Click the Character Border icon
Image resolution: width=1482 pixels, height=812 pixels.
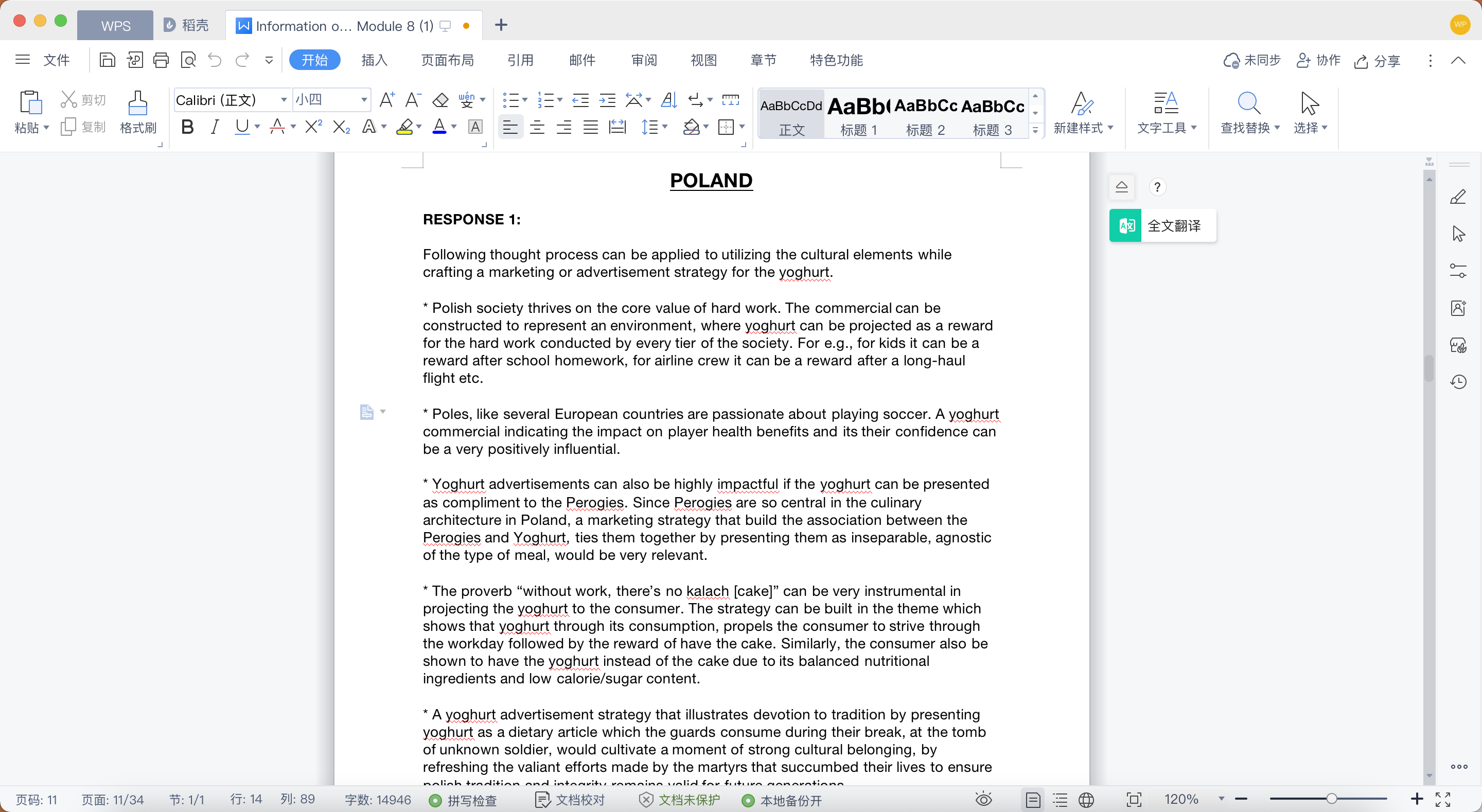475,127
